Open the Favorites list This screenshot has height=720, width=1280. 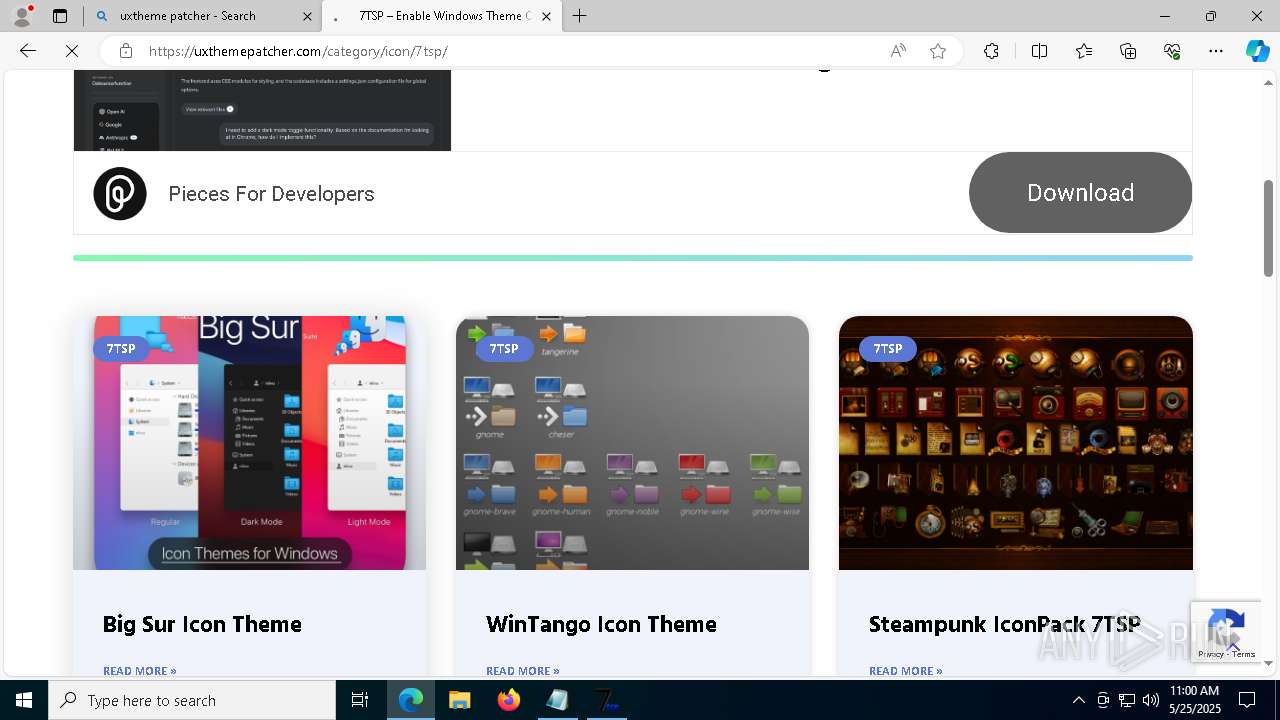1084,51
